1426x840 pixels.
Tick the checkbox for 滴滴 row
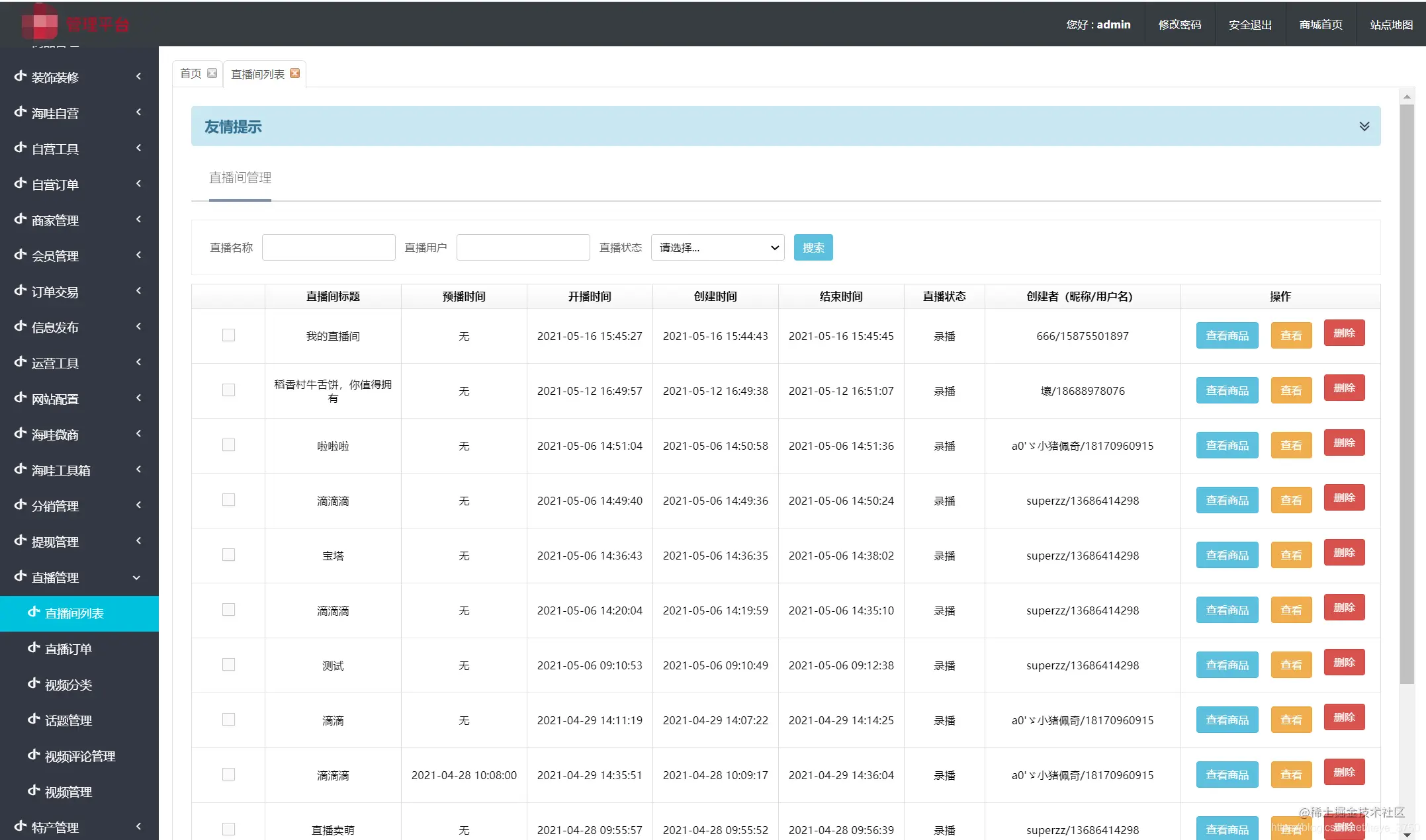click(x=228, y=720)
